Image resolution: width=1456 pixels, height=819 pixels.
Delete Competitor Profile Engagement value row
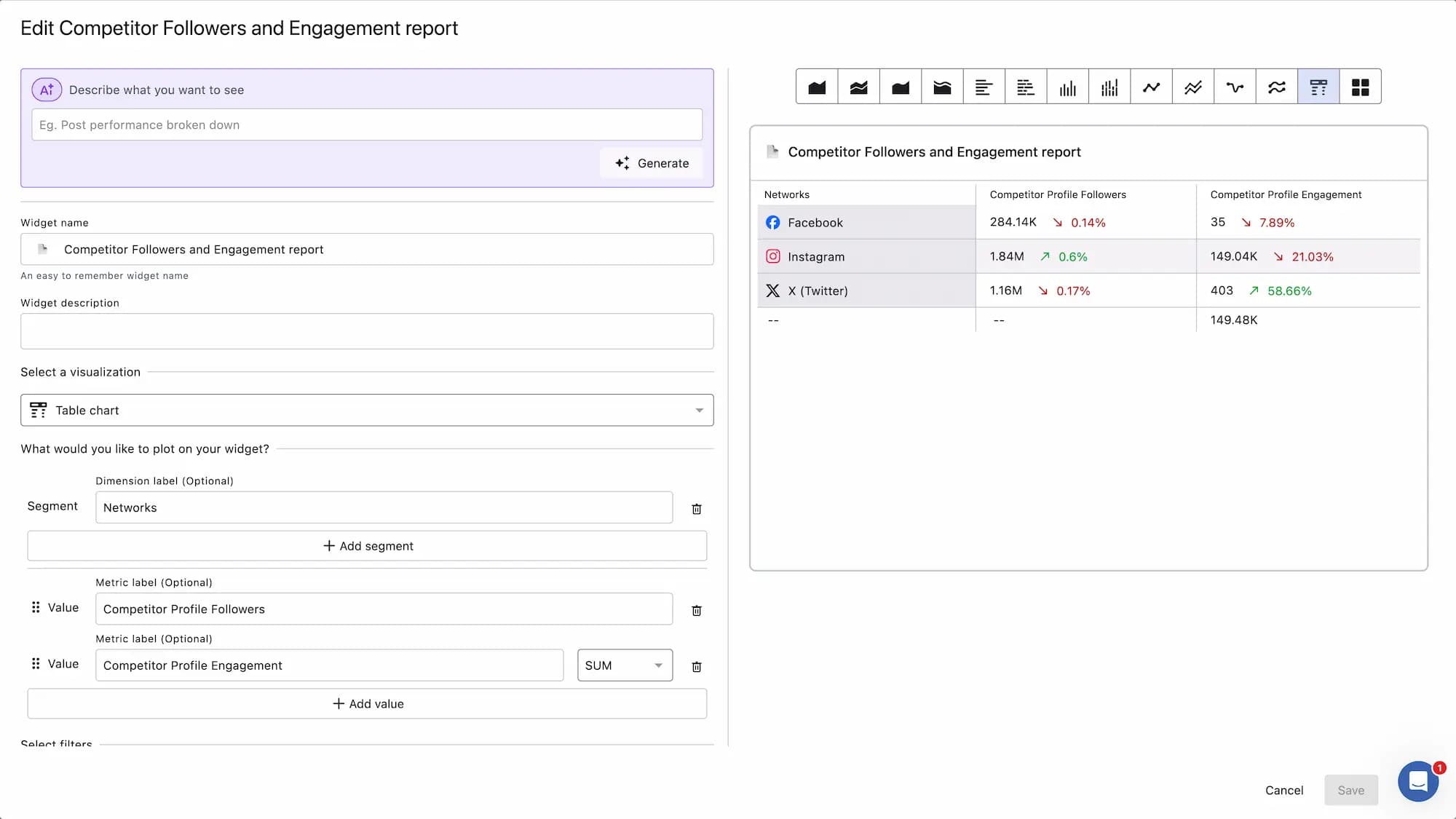pyautogui.click(x=696, y=666)
